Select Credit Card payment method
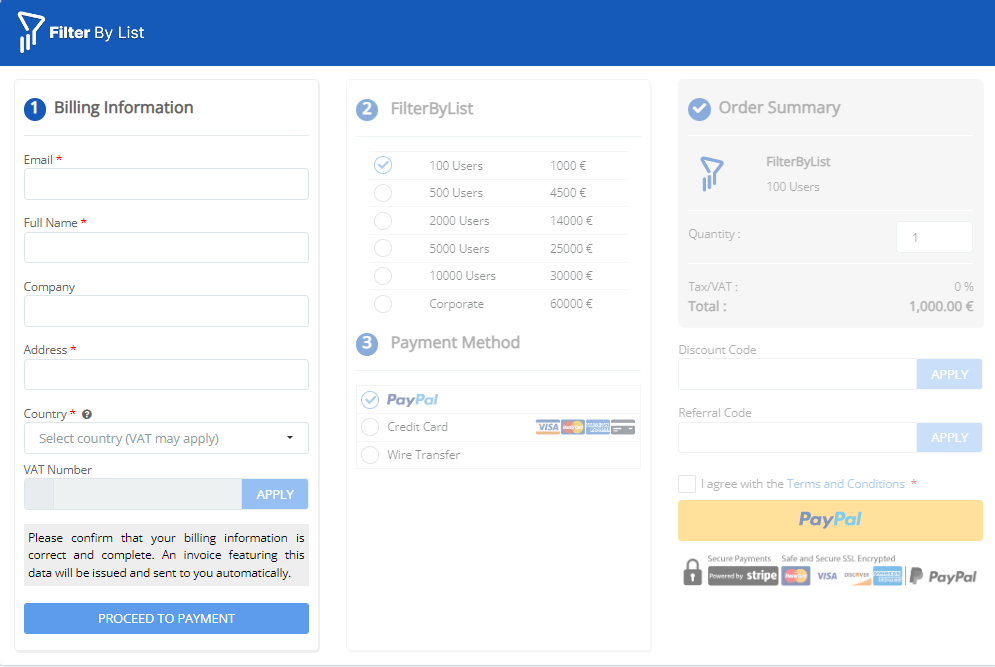Viewport: 995px width, 667px height. tap(370, 428)
